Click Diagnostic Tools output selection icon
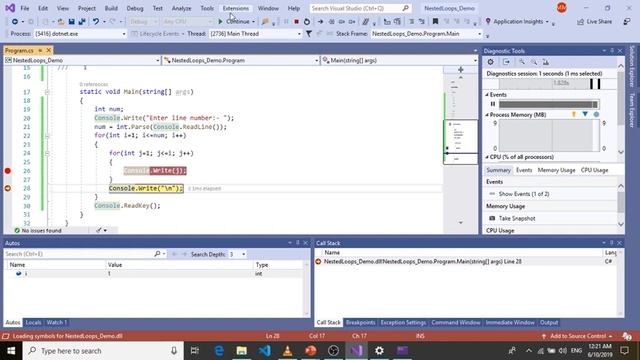Image resolution: width=640 pixels, height=360 pixels. tap(506, 62)
